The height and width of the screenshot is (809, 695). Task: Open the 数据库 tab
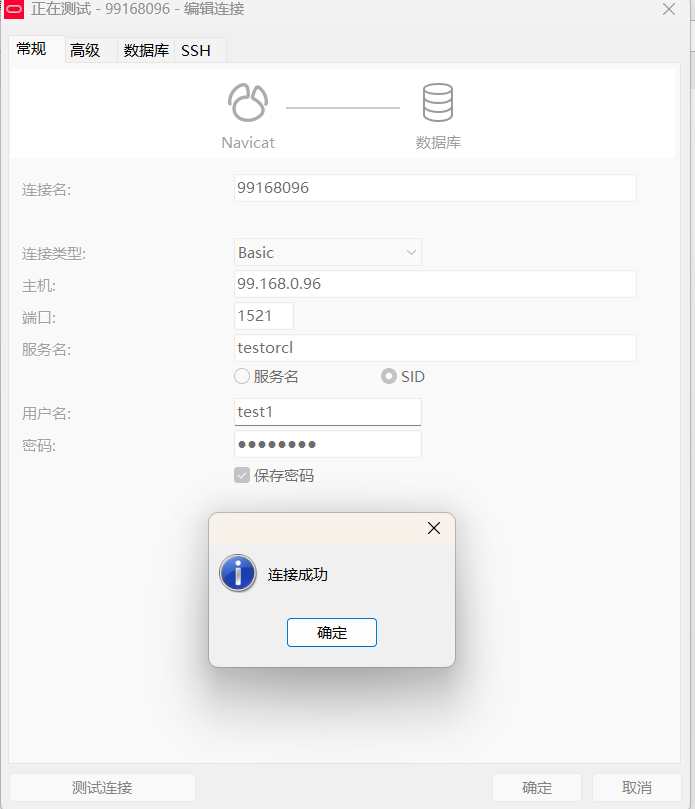click(146, 51)
